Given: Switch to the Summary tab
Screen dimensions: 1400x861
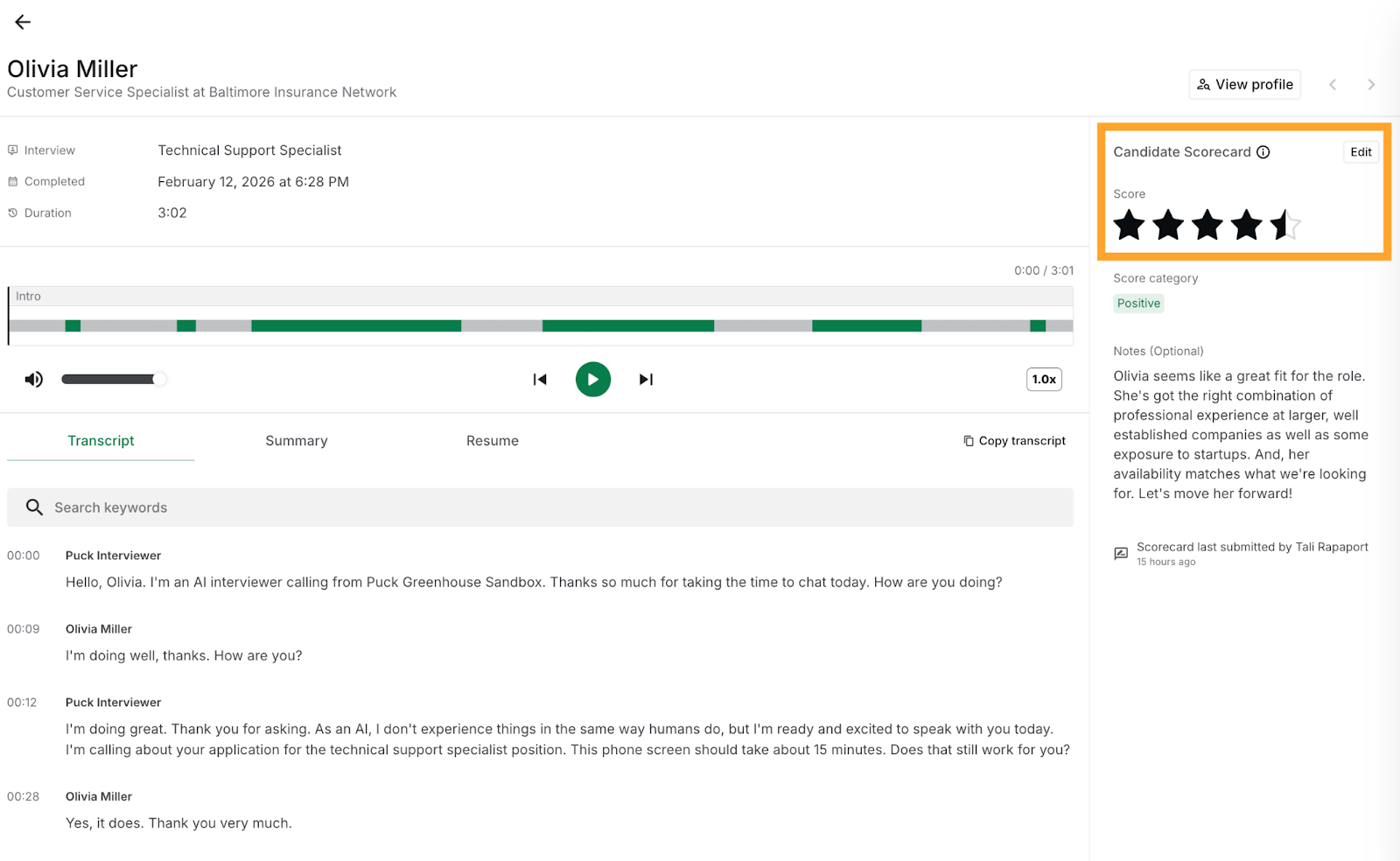Looking at the screenshot, I should [297, 441].
